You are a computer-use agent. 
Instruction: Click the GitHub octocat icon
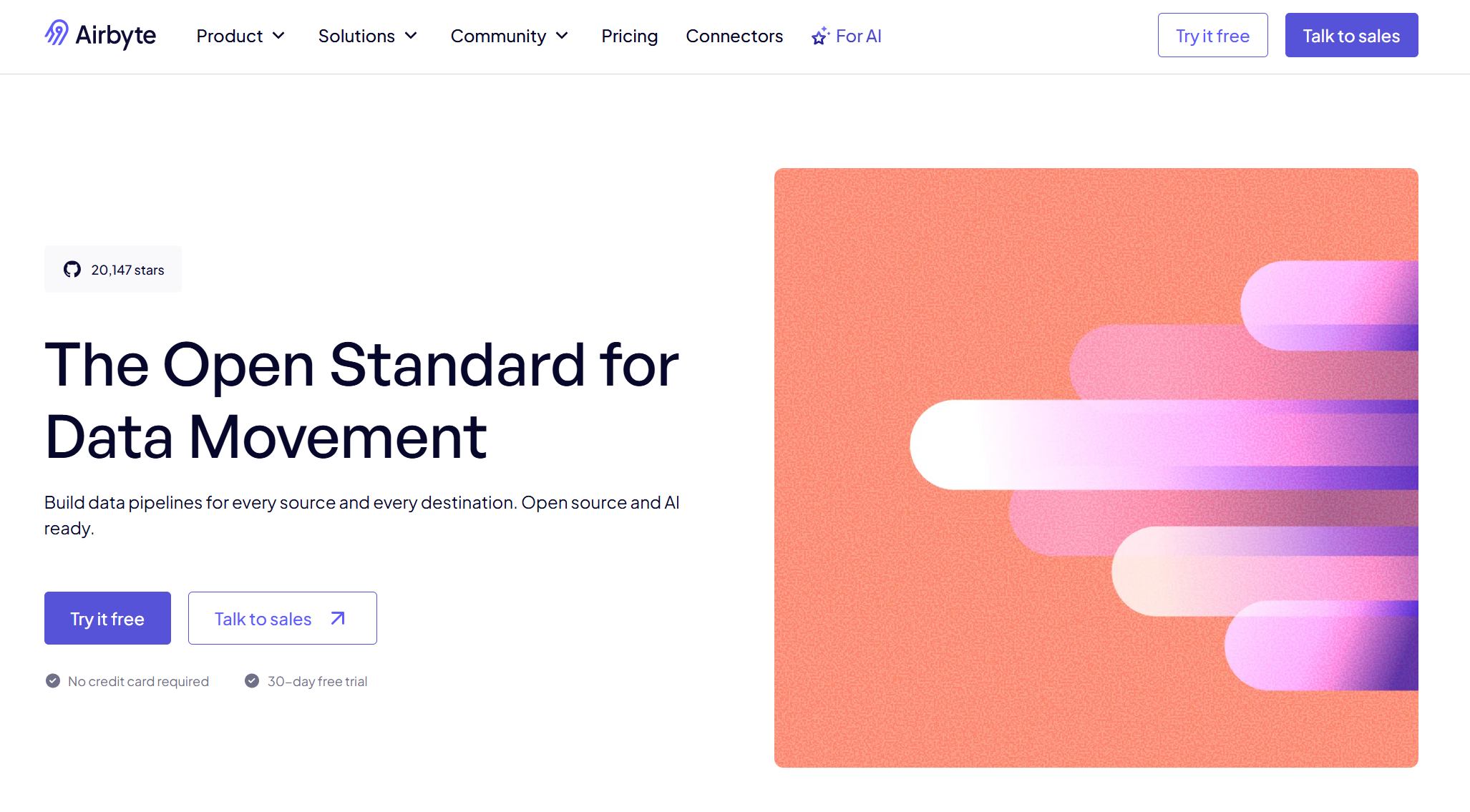72,270
